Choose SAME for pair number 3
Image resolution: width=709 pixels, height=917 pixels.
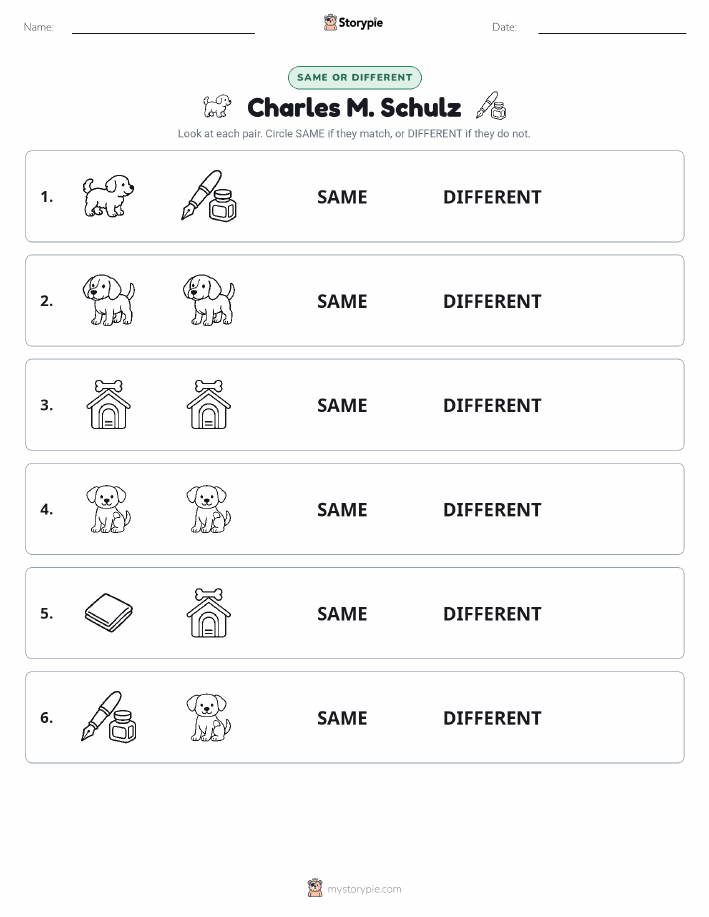(x=342, y=405)
